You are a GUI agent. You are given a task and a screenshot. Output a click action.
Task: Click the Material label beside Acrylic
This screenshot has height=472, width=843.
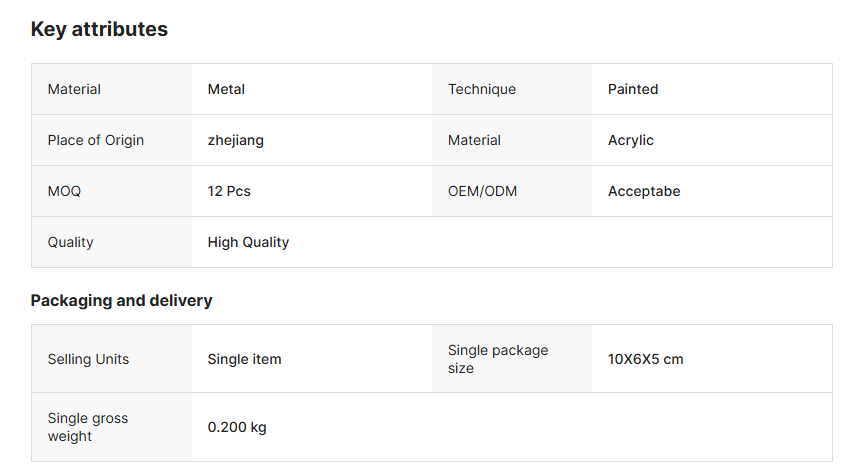coord(475,140)
